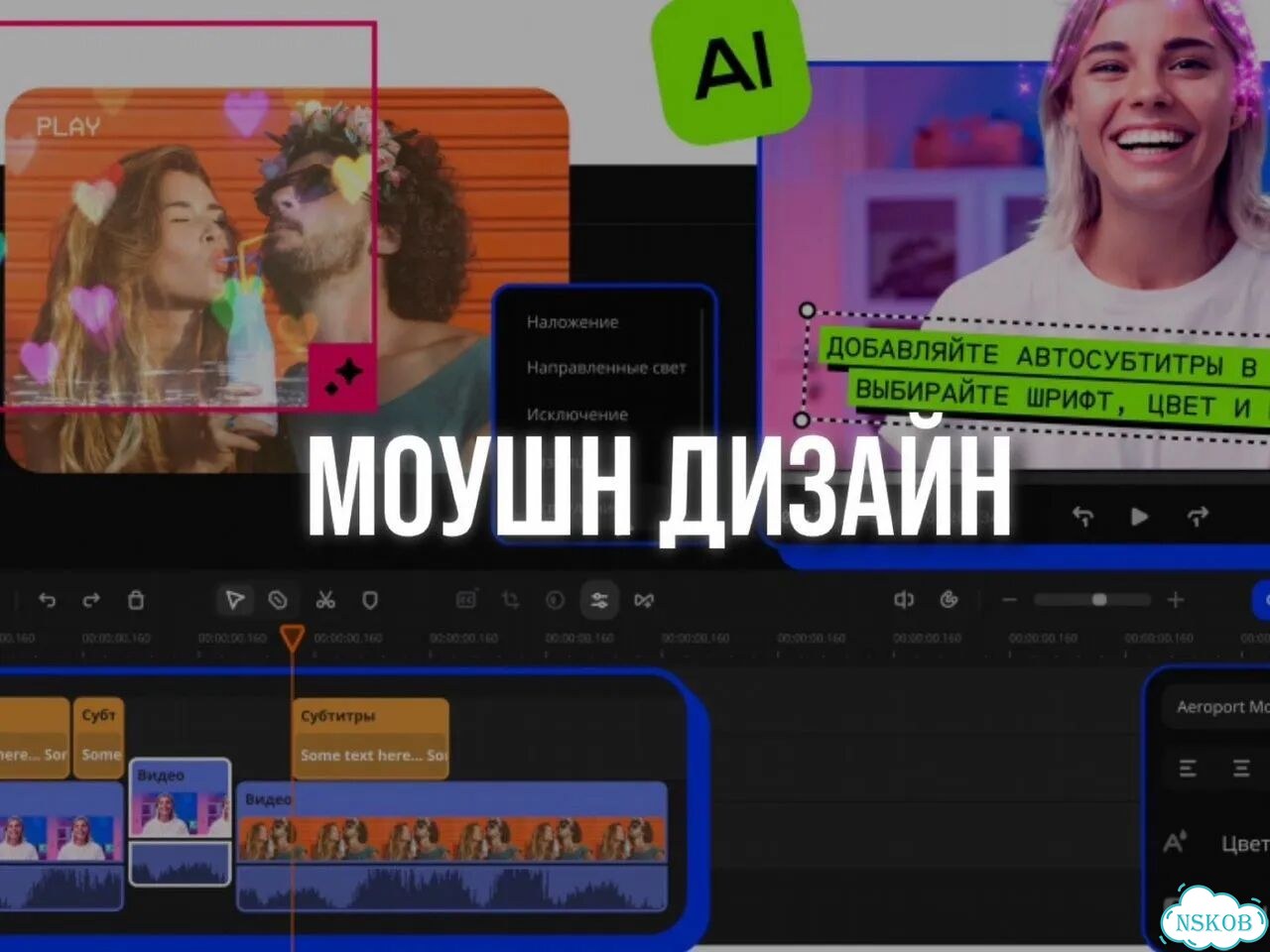Screen dimensions: 1270x952
Task: Select the long Субтитры subtitle clip
Action: 370,738
